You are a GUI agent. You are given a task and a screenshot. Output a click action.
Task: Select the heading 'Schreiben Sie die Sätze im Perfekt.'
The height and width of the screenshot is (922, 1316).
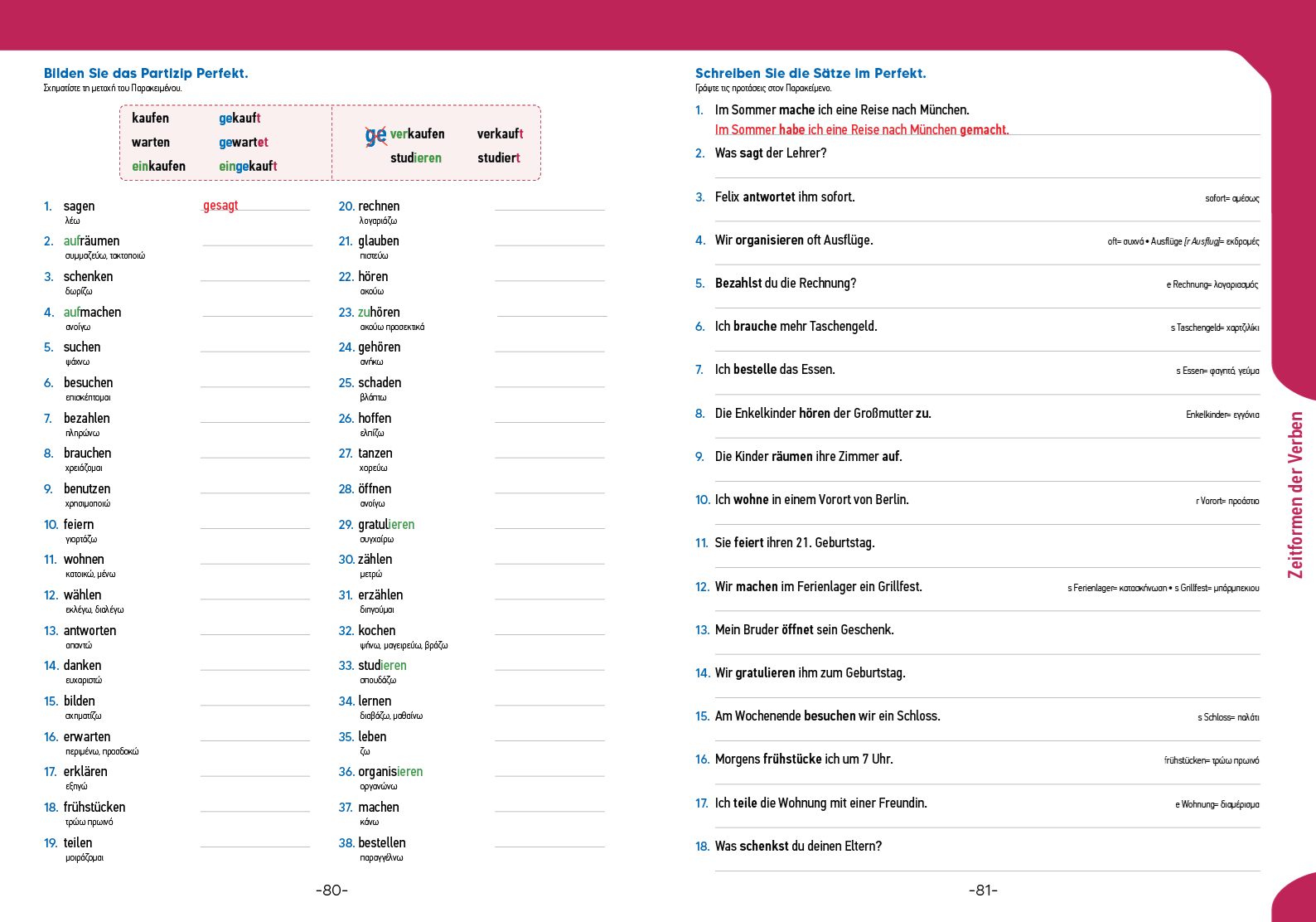point(810,73)
